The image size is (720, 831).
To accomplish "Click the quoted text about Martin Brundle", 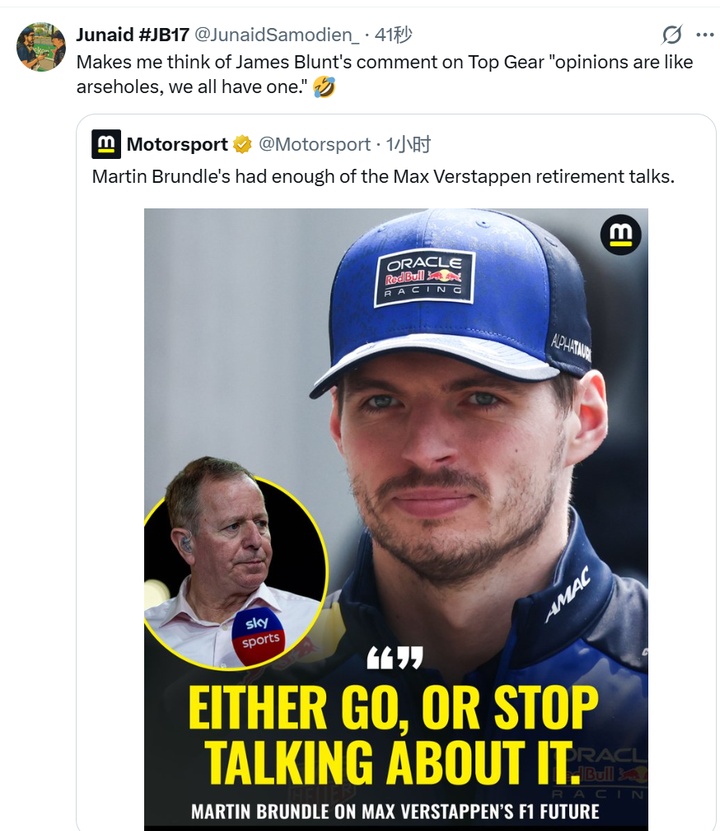I will point(383,177).
